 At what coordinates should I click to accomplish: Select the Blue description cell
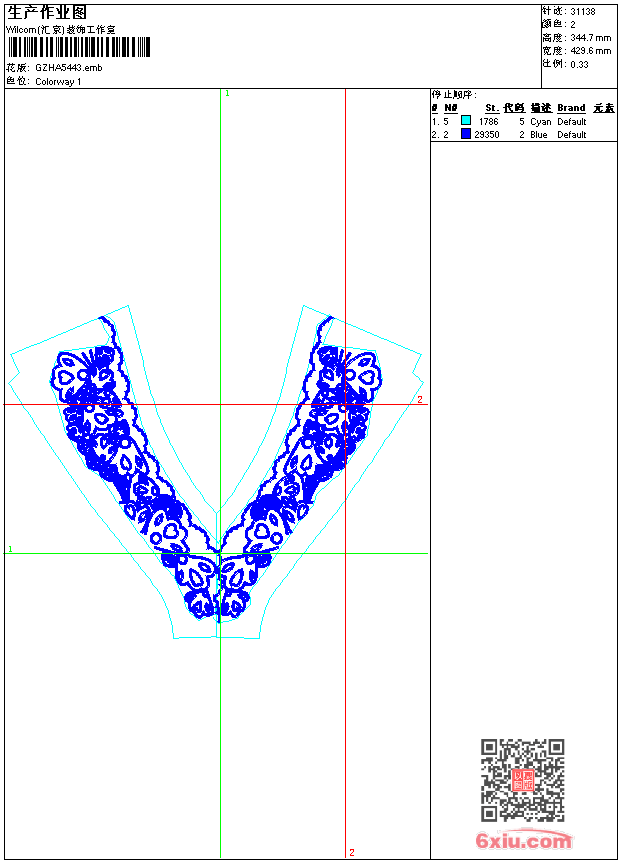point(539,135)
